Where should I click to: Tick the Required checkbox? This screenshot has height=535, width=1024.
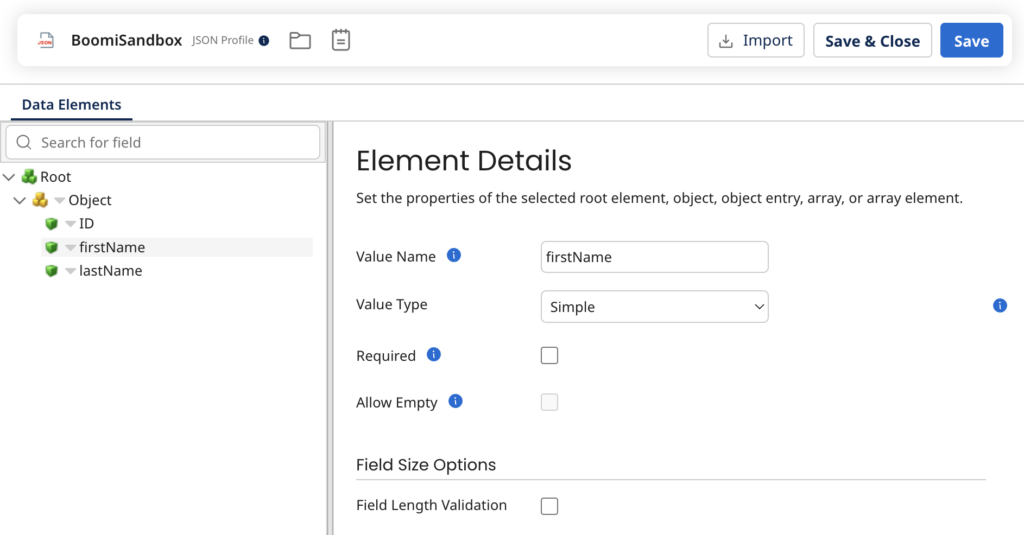[x=549, y=355]
